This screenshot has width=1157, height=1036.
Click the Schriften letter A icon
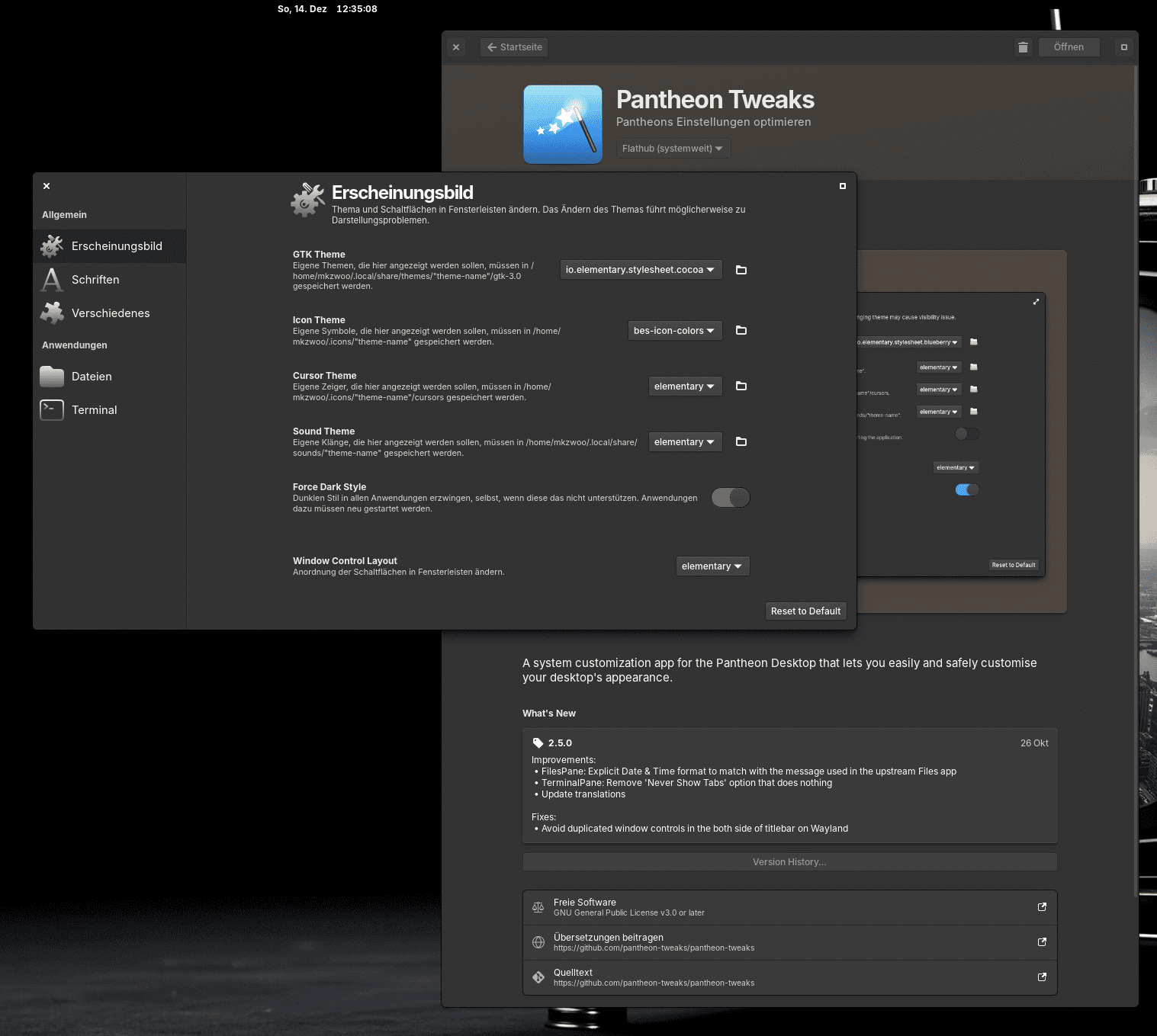click(52, 280)
